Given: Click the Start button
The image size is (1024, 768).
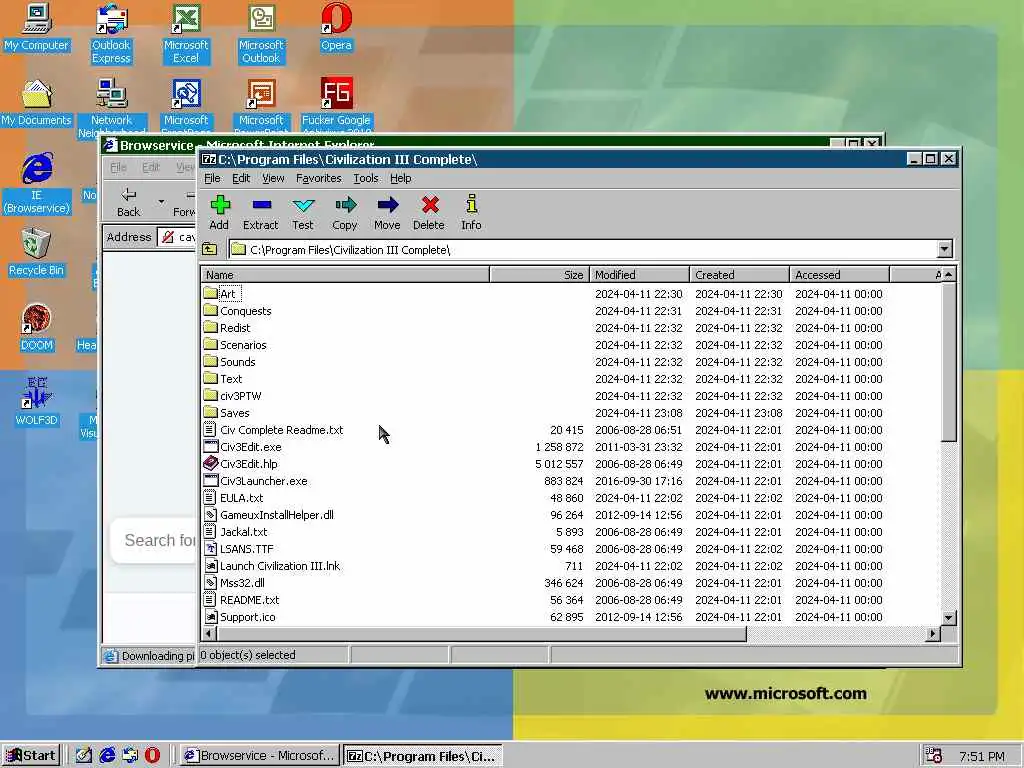Looking at the screenshot, I should [x=31, y=756].
